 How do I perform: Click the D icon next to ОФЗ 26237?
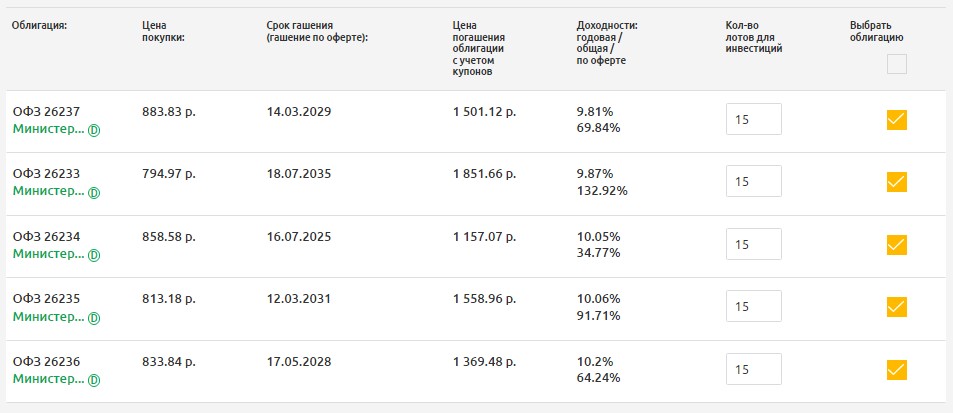(x=94, y=129)
